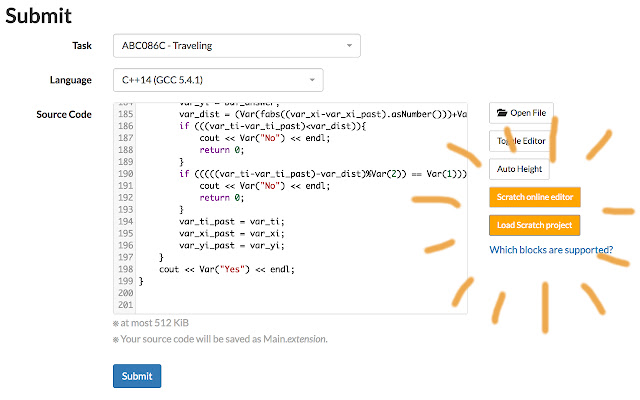Expand the Language dropdown showing C++14
This screenshot has width=640, height=400.
[x=217, y=79]
